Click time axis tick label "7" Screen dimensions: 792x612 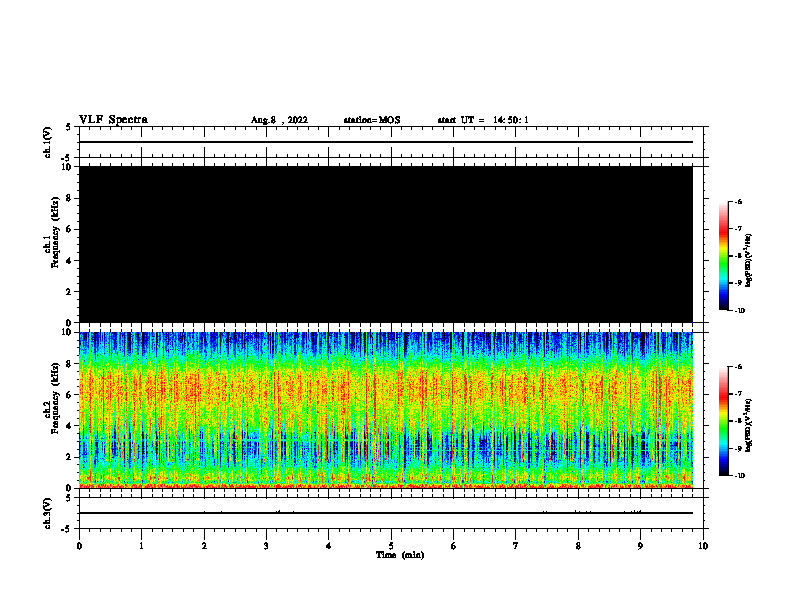tap(516, 546)
